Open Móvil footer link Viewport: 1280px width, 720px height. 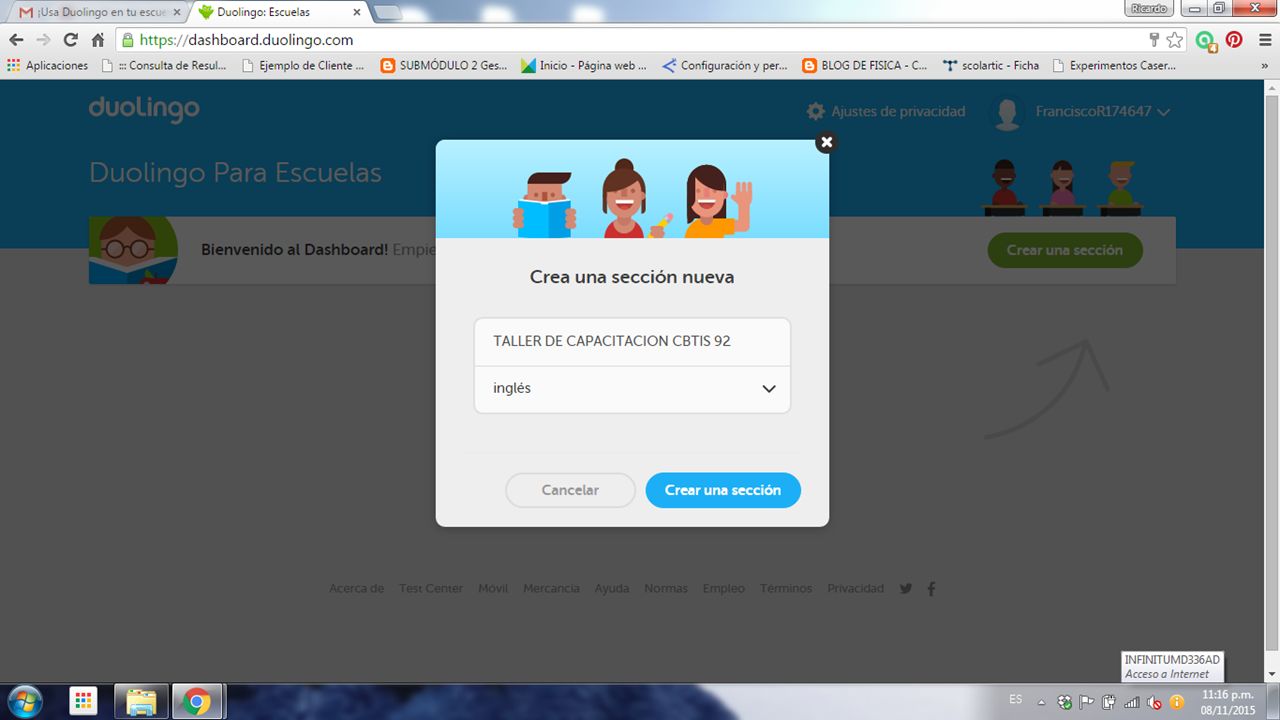click(493, 588)
